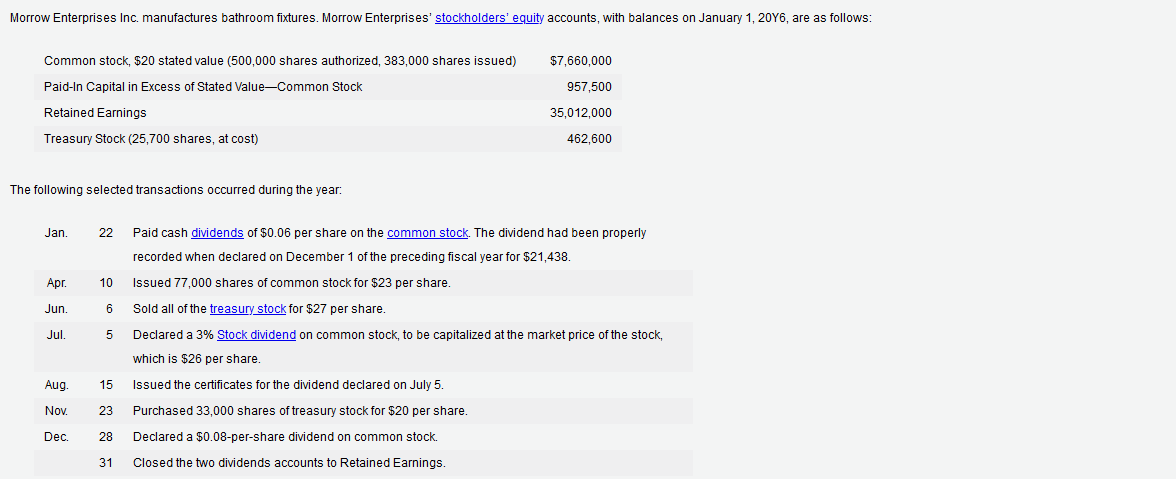Image resolution: width=1176 pixels, height=479 pixels.
Task: Select the Dec. 28 dividend declaration line
Action: click(x=364, y=436)
